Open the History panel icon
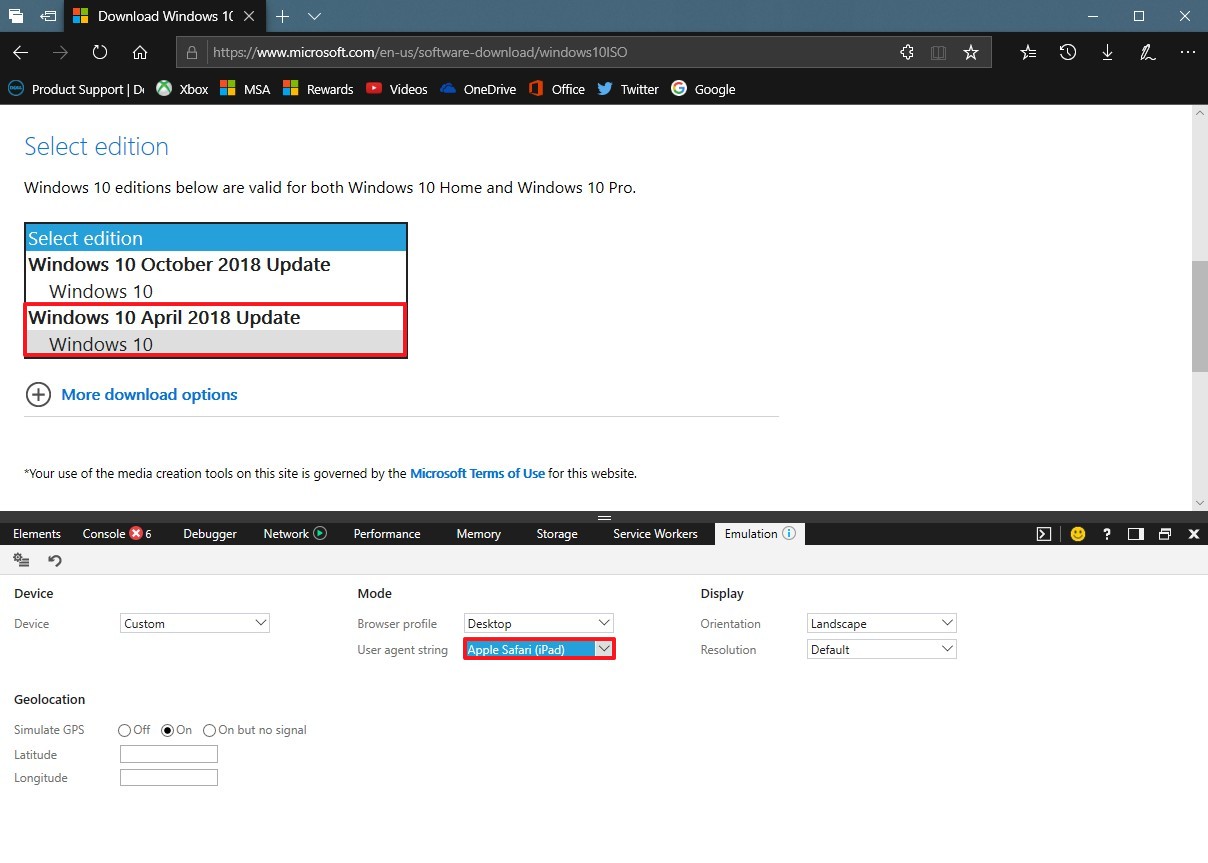The width and height of the screenshot is (1208, 863). [x=1068, y=52]
